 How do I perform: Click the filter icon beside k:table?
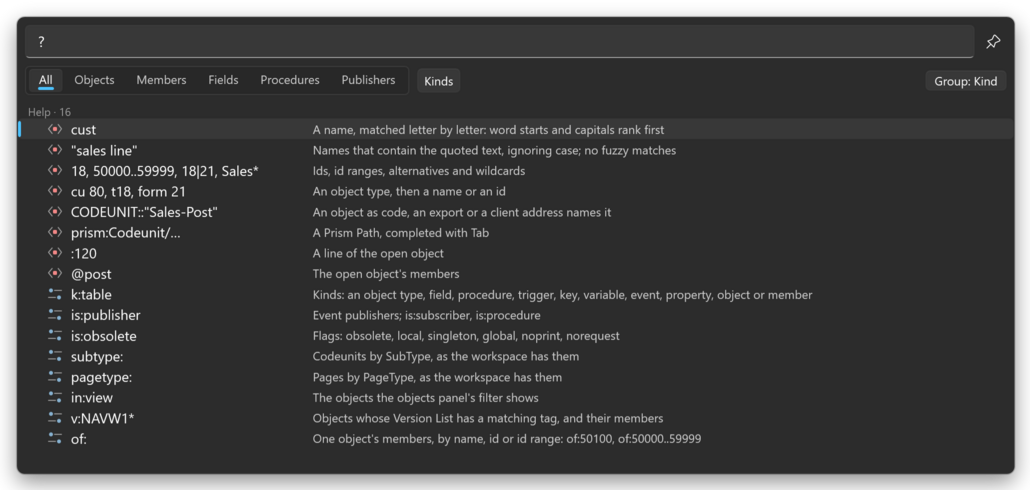55,295
